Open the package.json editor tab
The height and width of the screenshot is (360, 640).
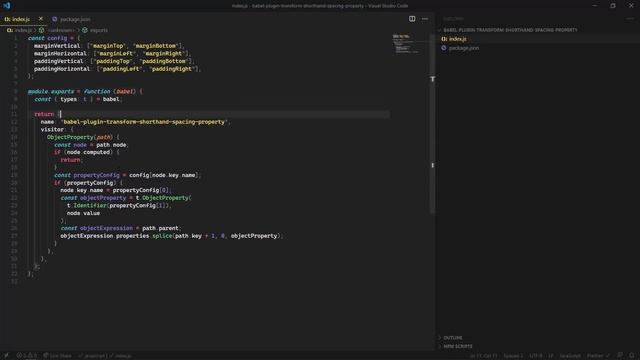[x=71, y=19]
